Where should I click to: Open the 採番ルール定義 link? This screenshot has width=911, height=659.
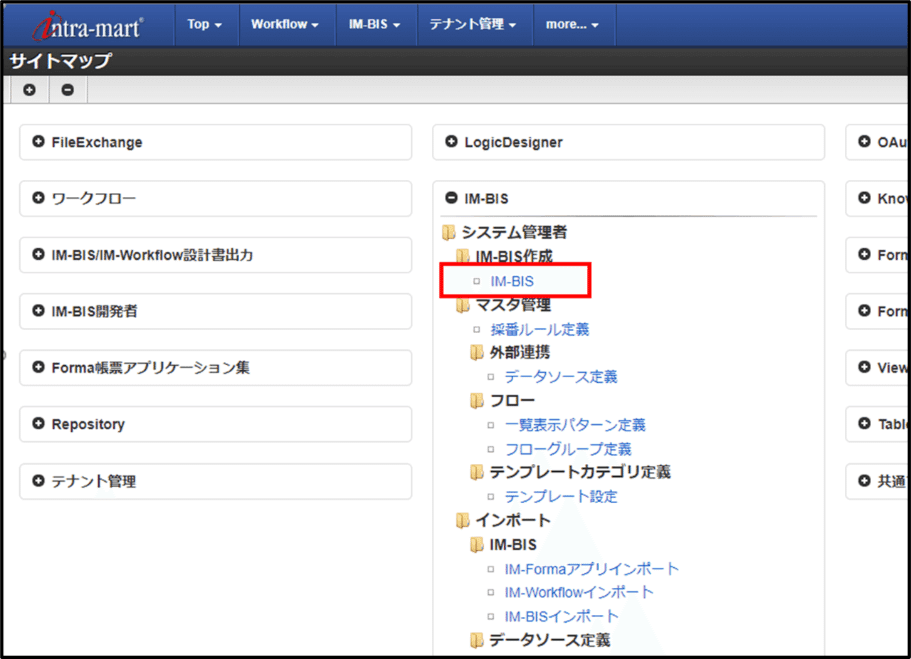540,330
